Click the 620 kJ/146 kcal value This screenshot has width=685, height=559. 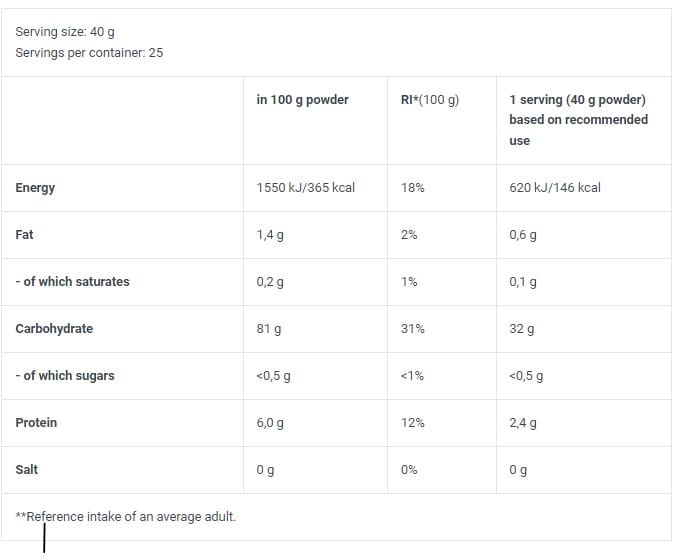coord(554,188)
